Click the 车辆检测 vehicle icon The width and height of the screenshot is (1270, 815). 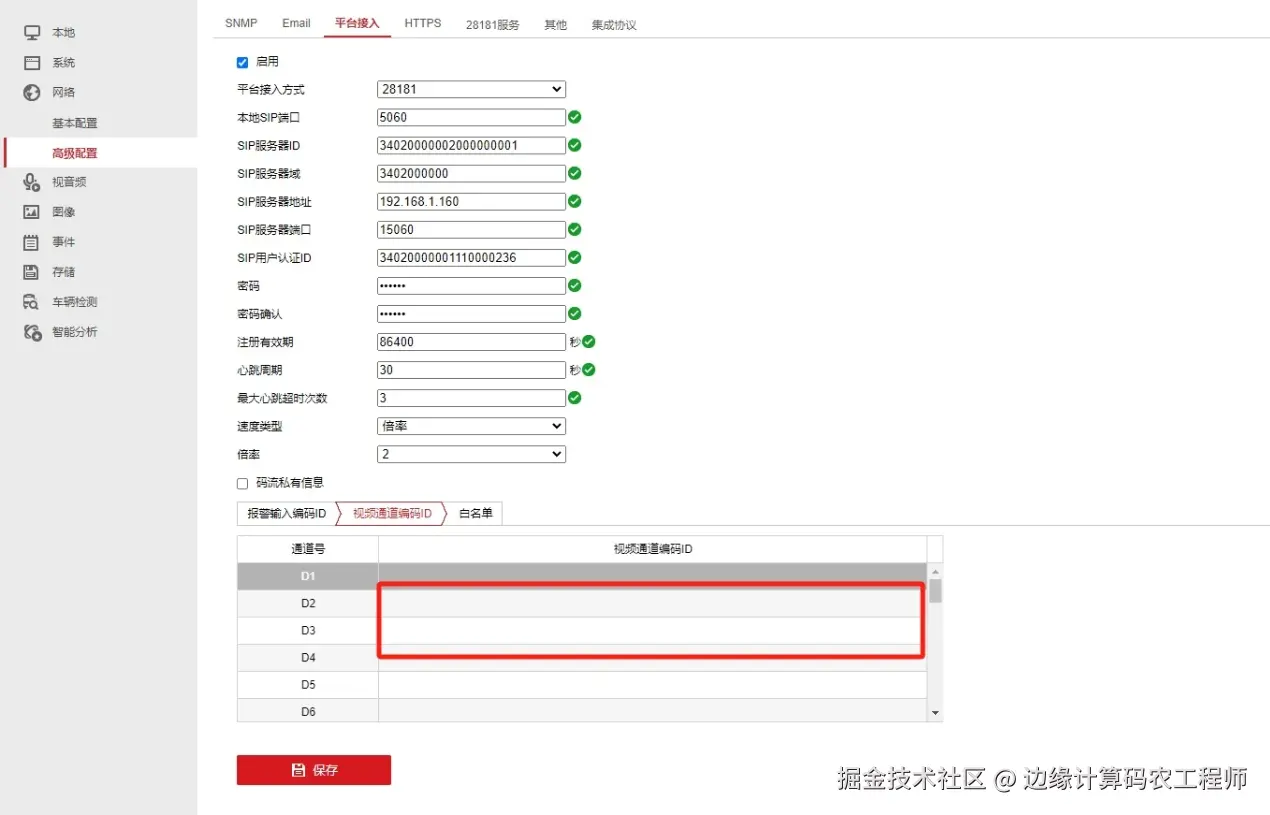click(32, 302)
